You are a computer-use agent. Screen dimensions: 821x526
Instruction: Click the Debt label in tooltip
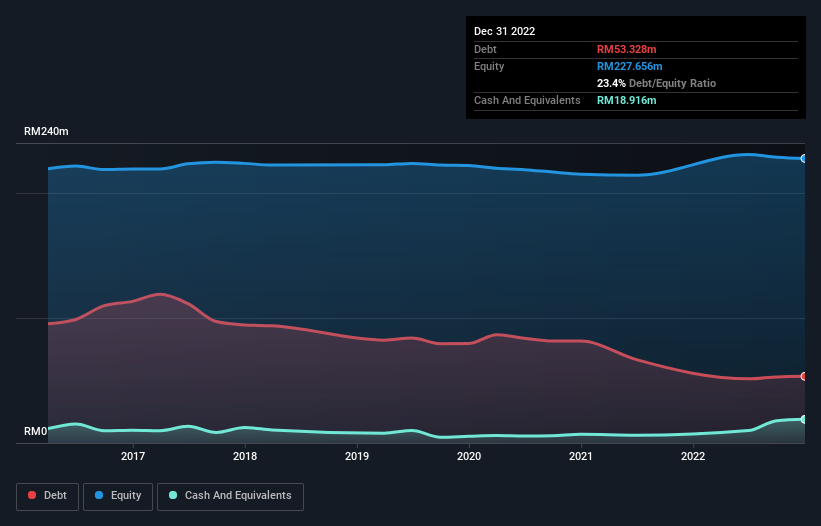(x=485, y=49)
